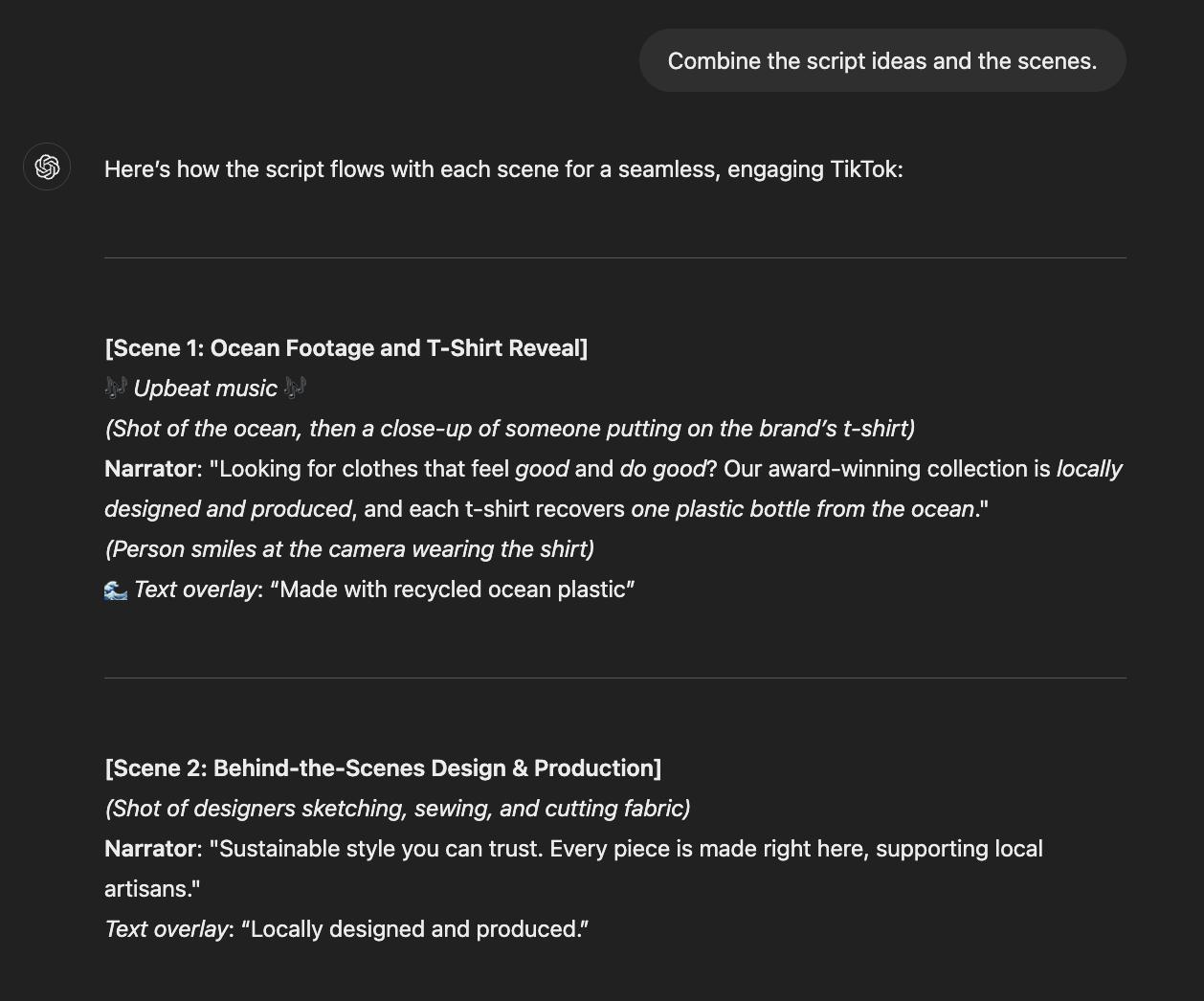
Task: Click the line Person smiles at the camera
Action: tap(348, 548)
